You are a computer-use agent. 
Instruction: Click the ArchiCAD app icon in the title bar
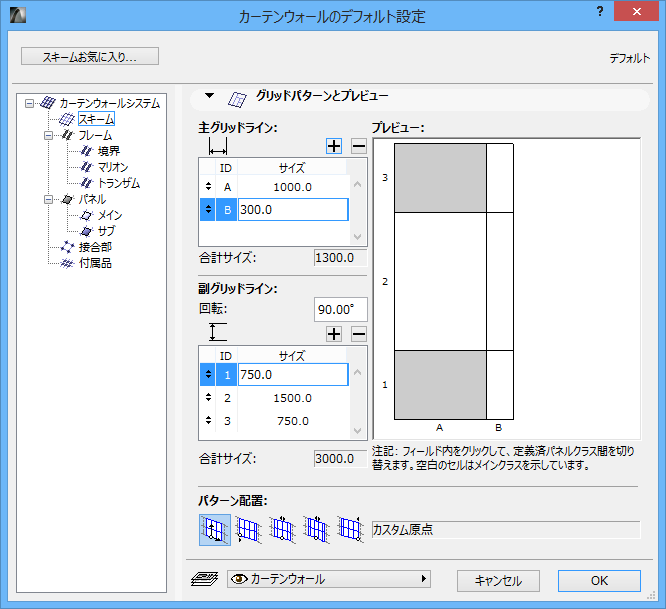(18, 15)
